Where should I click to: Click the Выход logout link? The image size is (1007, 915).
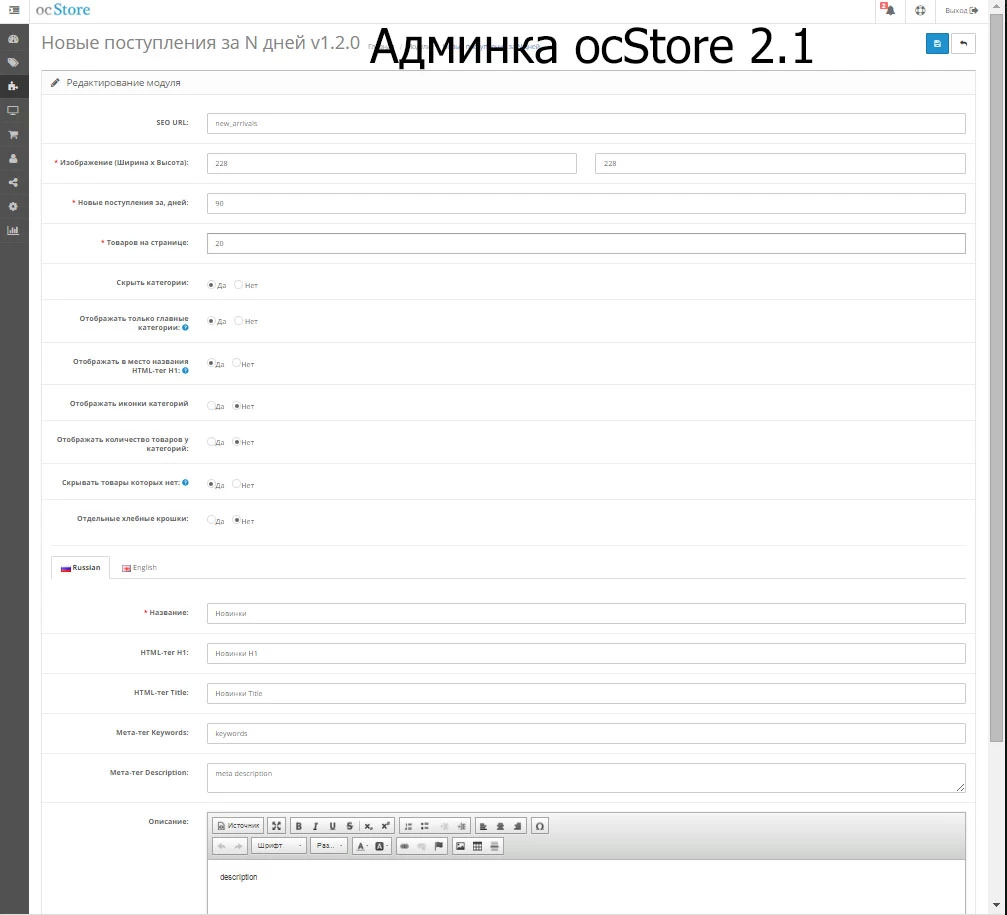961,10
